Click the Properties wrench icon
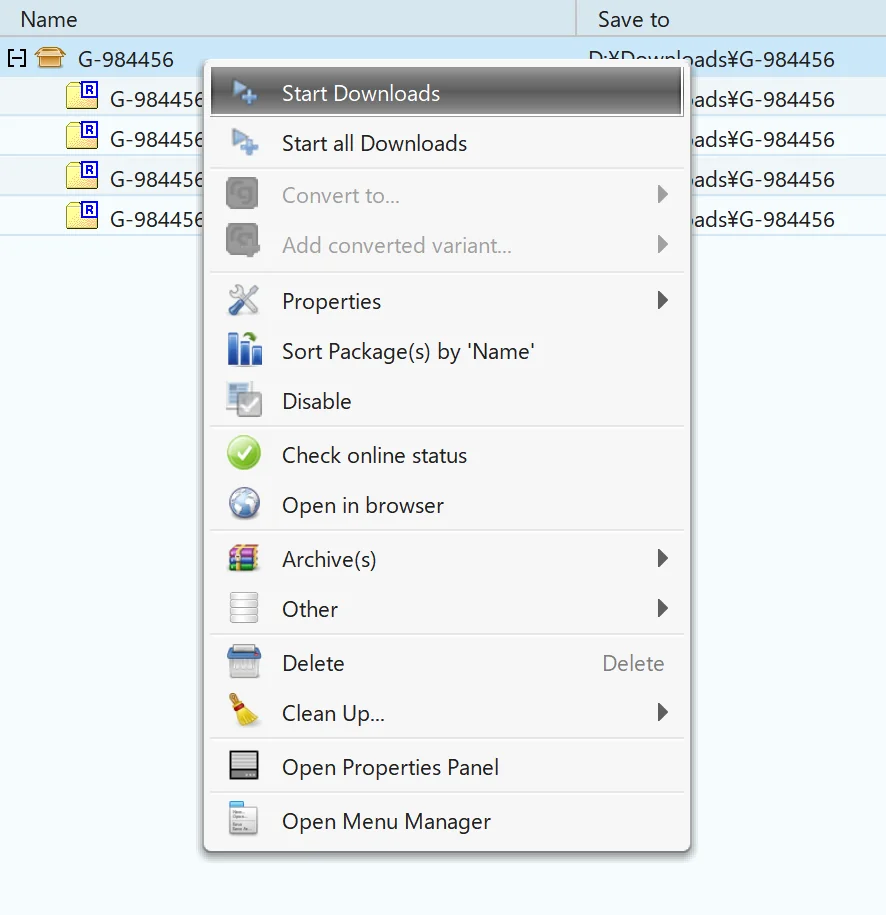The width and height of the screenshot is (886, 915). [x=244, y=301]
